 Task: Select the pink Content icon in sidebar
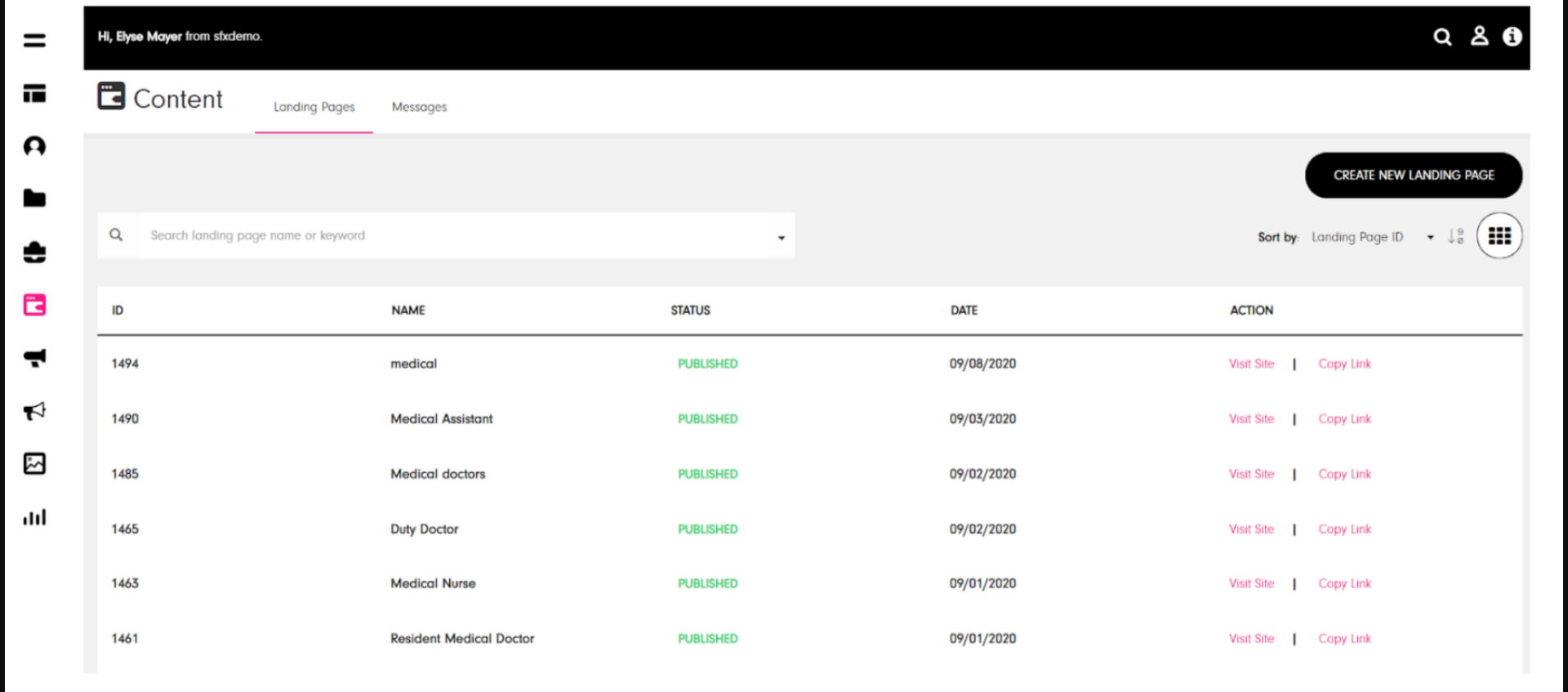pyautogui.click(x=34, y=306)
